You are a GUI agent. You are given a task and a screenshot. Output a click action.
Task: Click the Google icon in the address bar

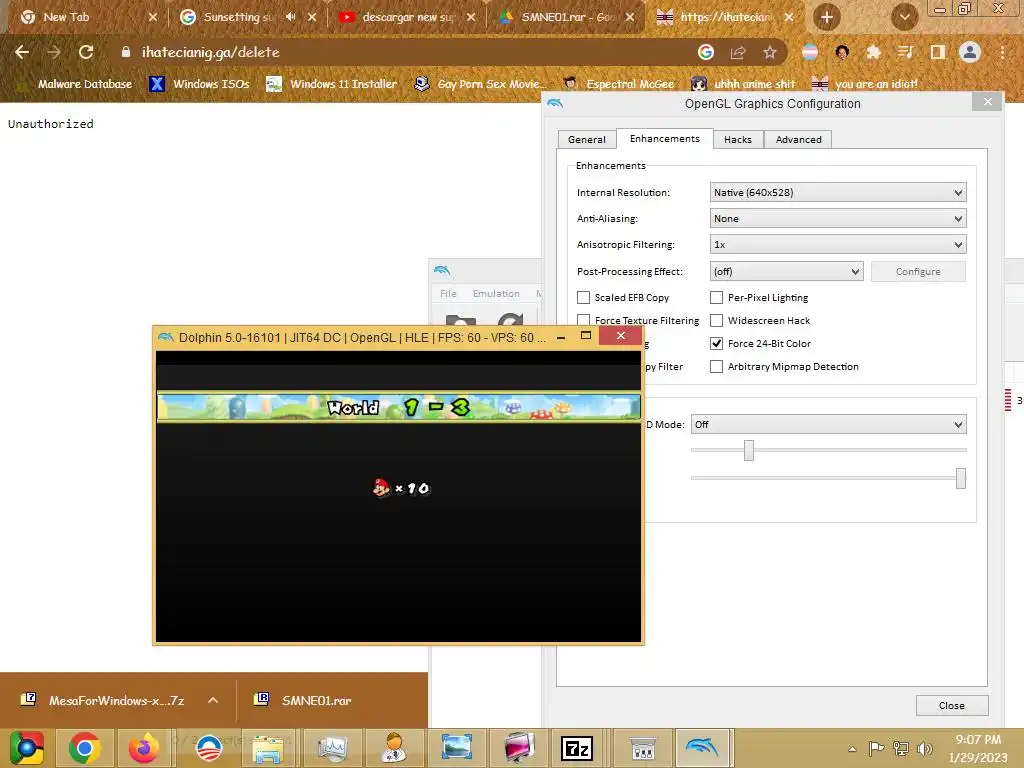pos(706,52)
